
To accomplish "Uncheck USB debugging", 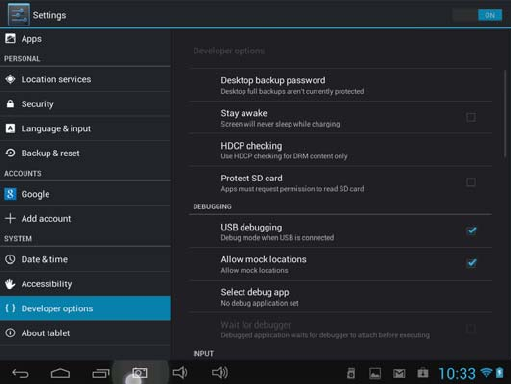I will click(x=471, y=231).
